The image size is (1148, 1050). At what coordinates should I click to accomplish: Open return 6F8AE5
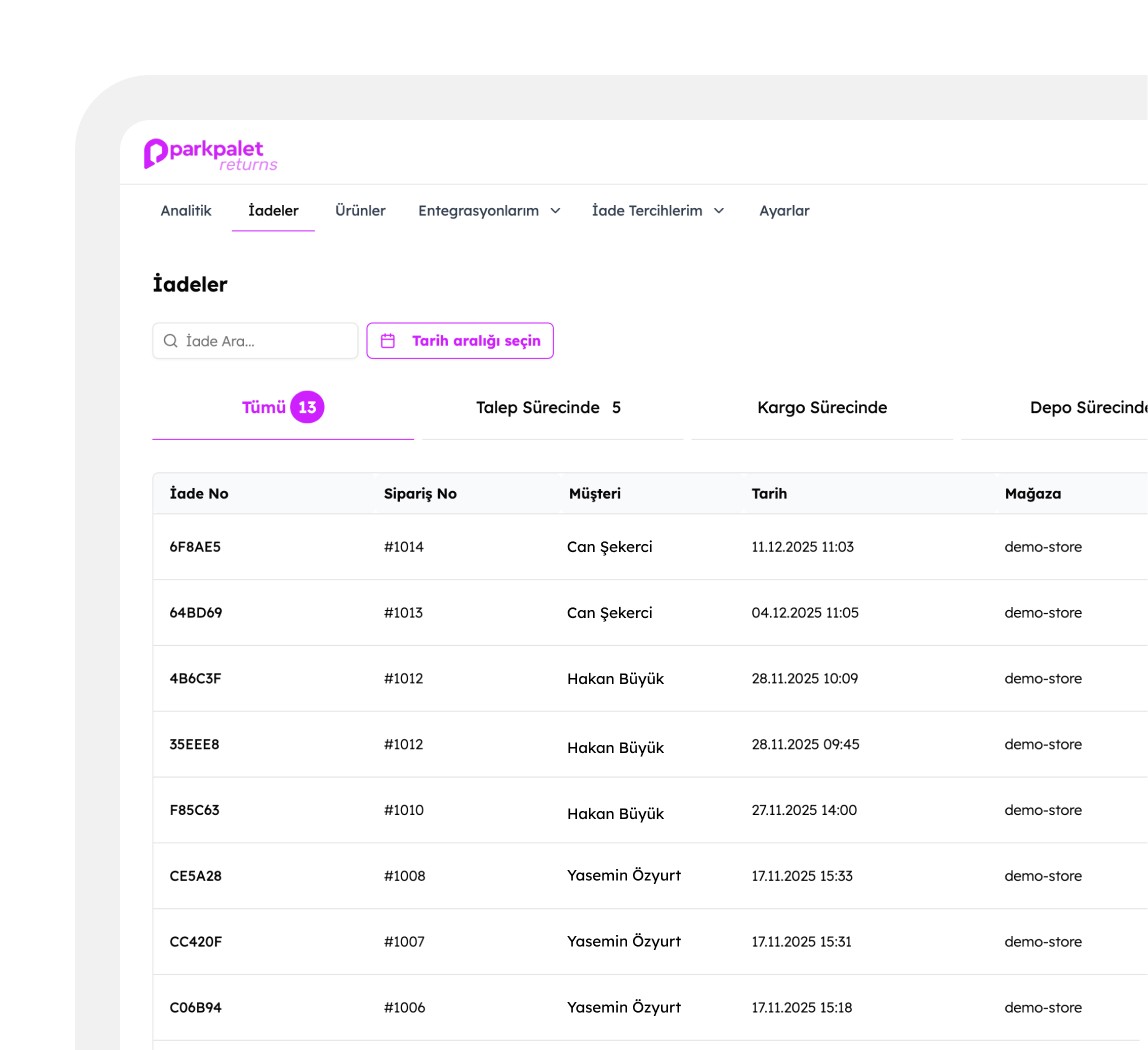195,547
